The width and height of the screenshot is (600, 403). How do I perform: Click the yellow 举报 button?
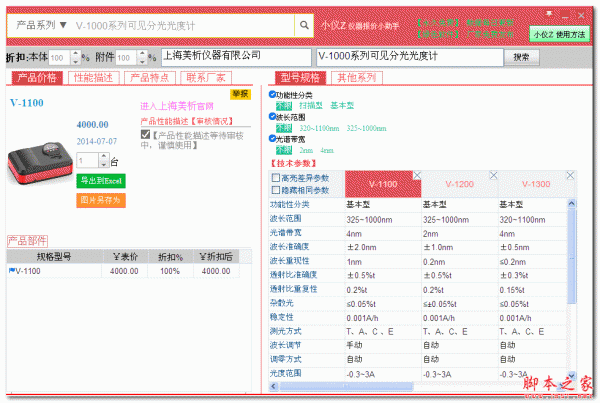240,94
